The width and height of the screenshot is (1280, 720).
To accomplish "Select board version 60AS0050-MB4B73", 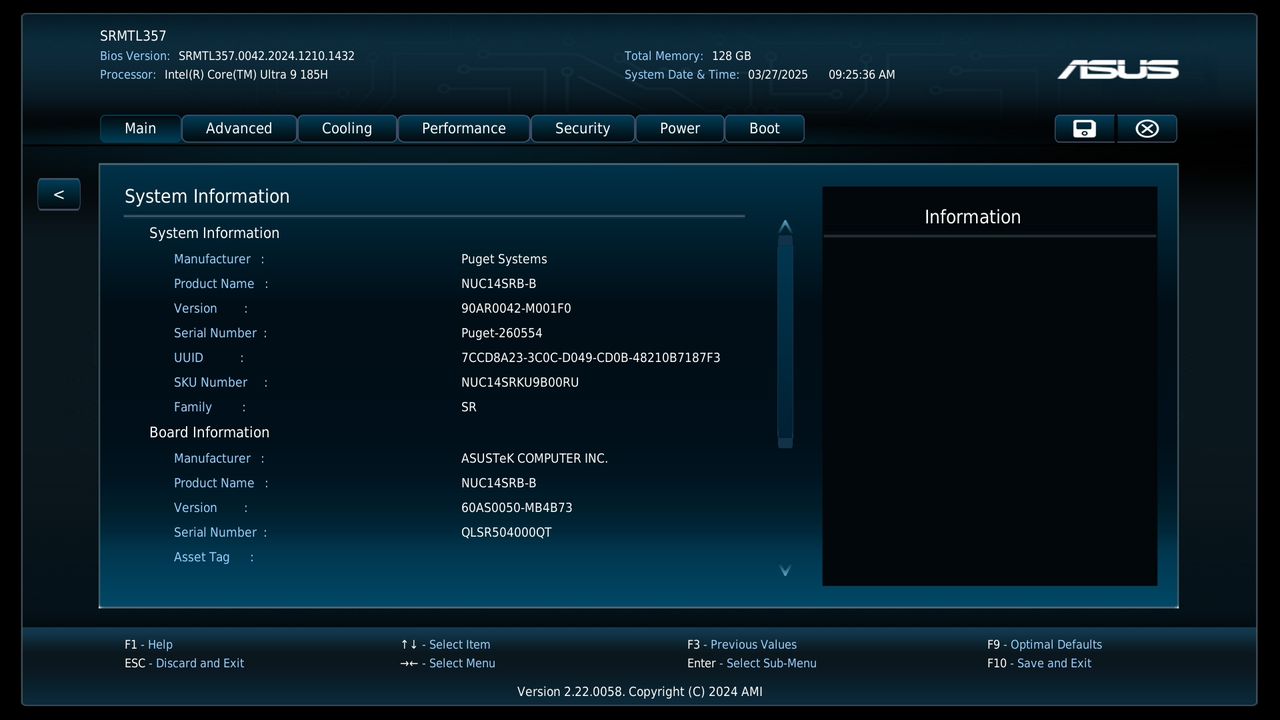I will click(x=517, y=508).
